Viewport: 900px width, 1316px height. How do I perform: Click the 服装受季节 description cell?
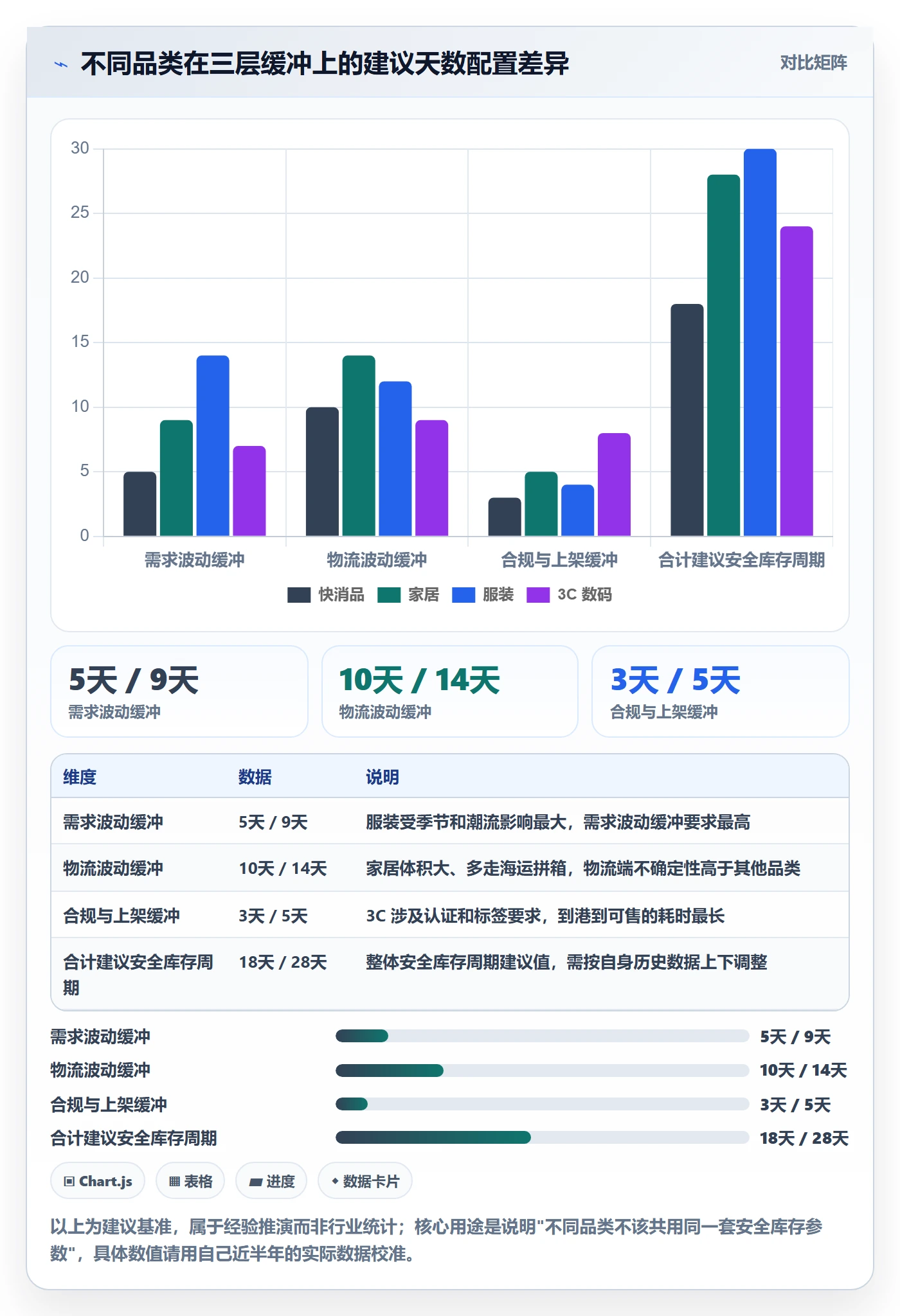(558, 822)
